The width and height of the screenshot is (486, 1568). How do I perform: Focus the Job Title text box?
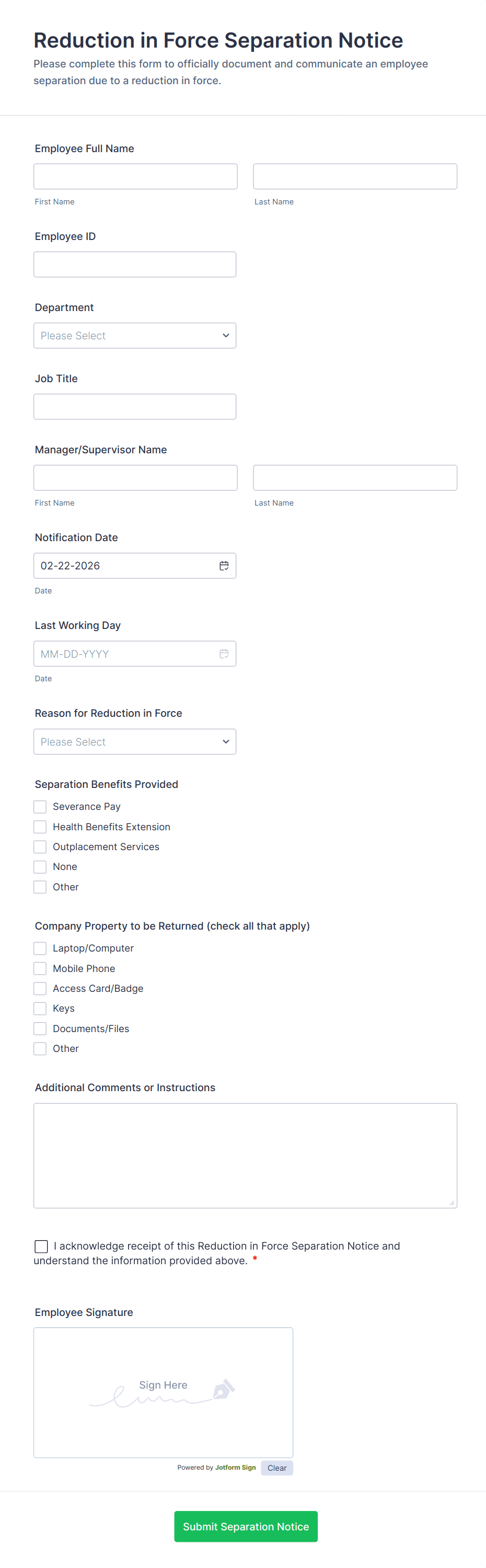134,407
